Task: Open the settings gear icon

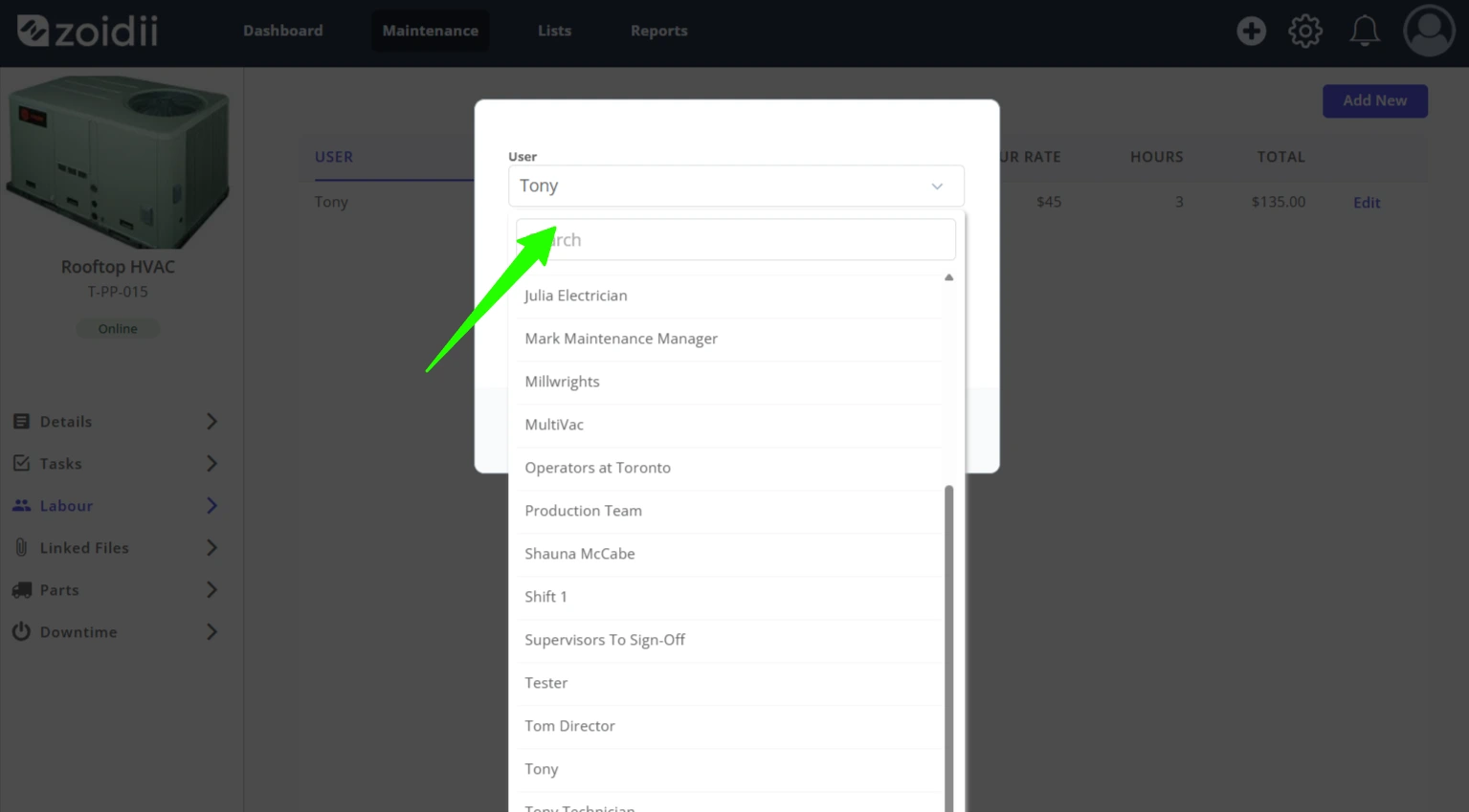Action: (1305, 31)
